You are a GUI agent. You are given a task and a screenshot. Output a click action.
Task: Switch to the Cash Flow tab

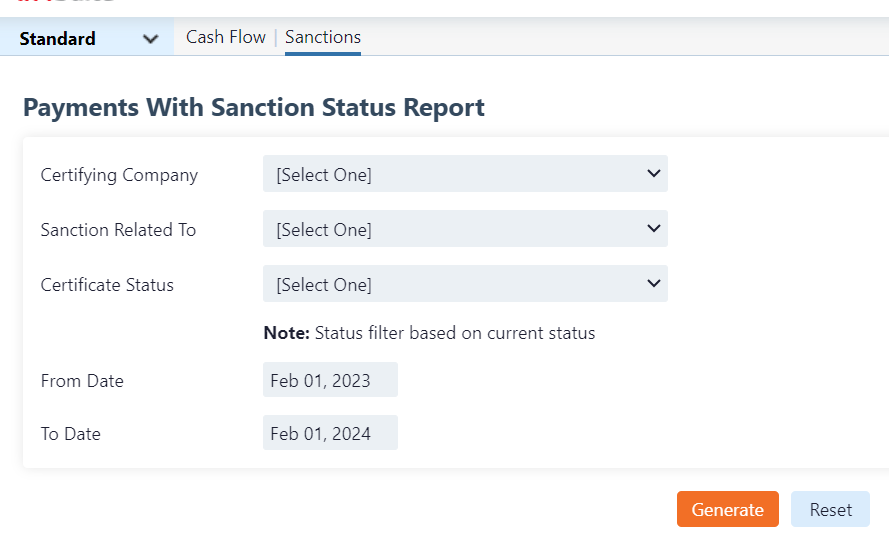[x=226, y=37]
